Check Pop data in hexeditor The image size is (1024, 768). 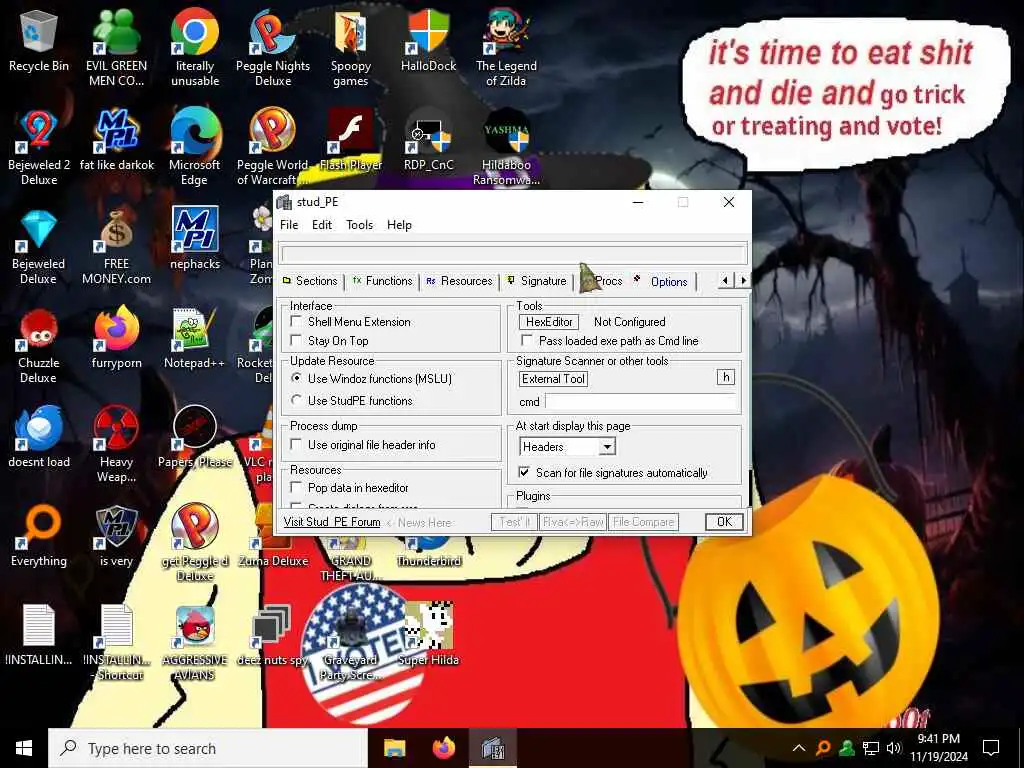[296, 487]
